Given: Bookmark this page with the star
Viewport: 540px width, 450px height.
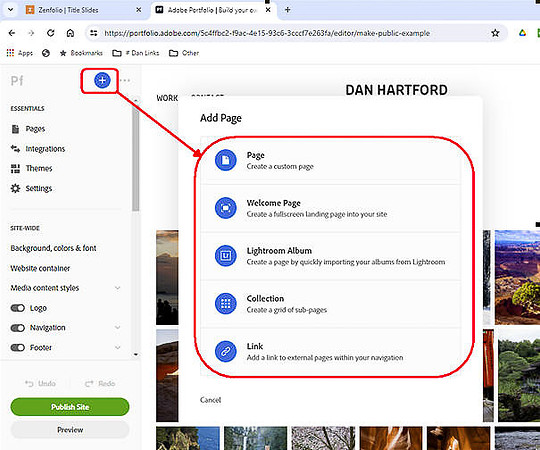Looking at the screenshot, I should click(495, 33).
